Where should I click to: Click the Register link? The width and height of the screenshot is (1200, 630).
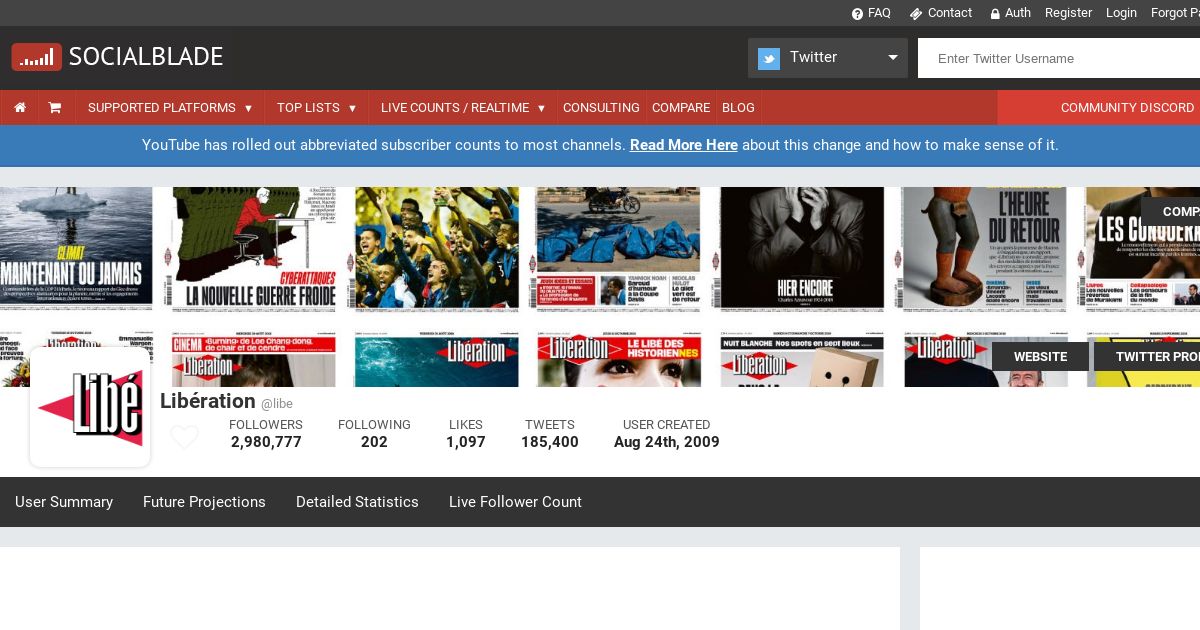point(1068,13)
